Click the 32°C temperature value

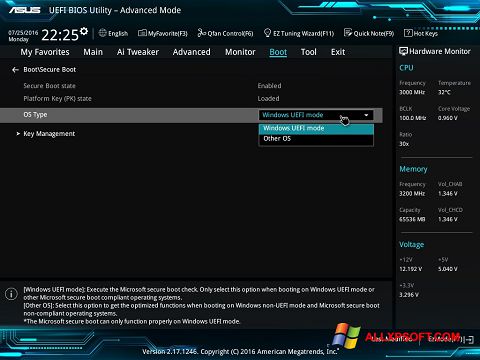tap(444, 92)
